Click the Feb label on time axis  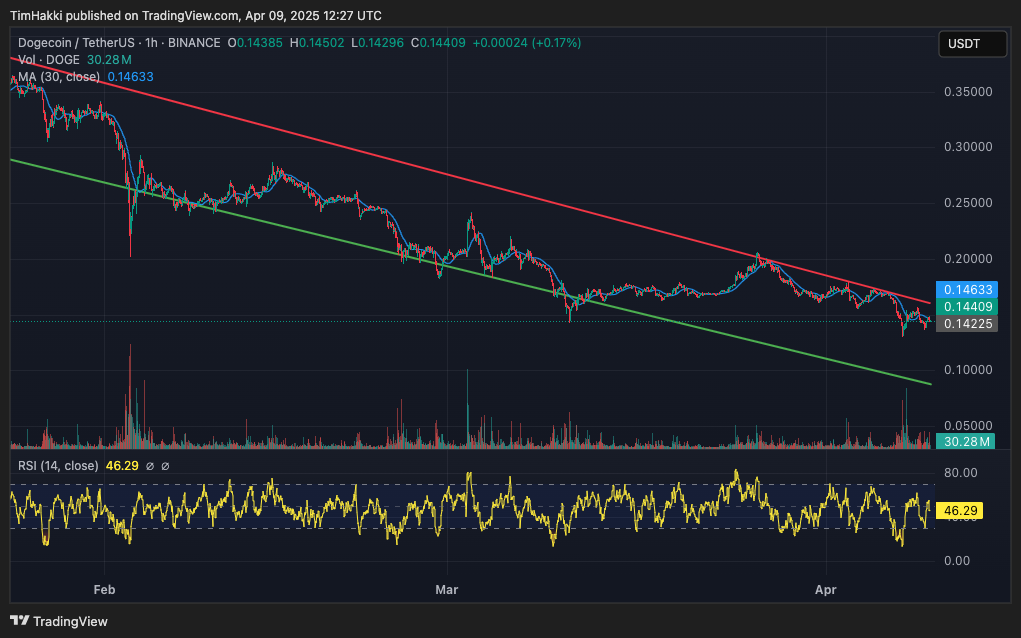click(x=104, y=590)
